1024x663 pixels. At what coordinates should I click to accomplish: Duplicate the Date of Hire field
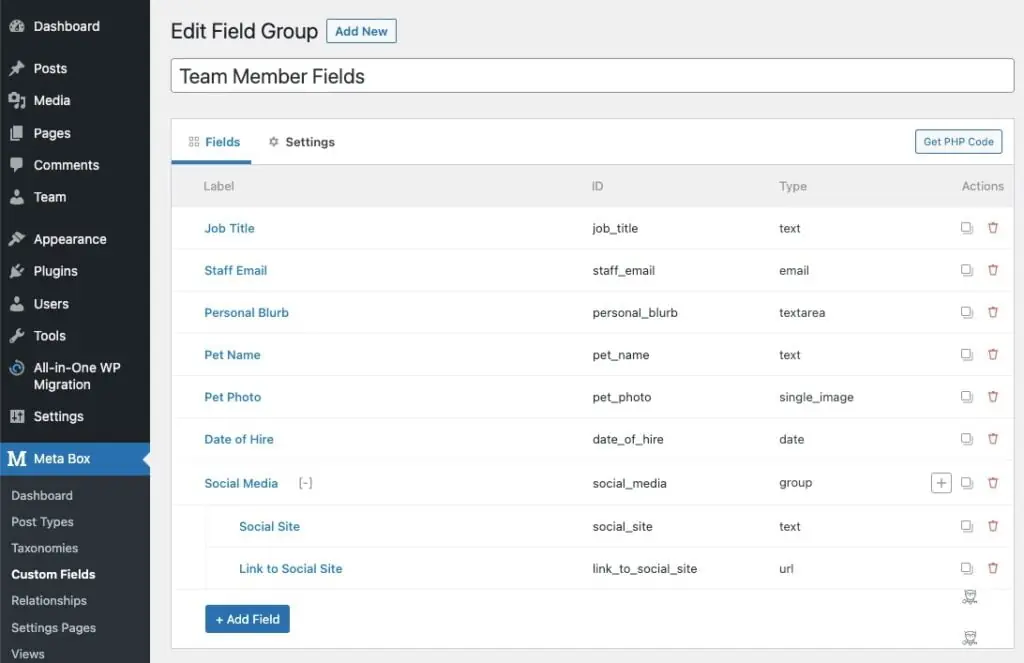(967, 438)
